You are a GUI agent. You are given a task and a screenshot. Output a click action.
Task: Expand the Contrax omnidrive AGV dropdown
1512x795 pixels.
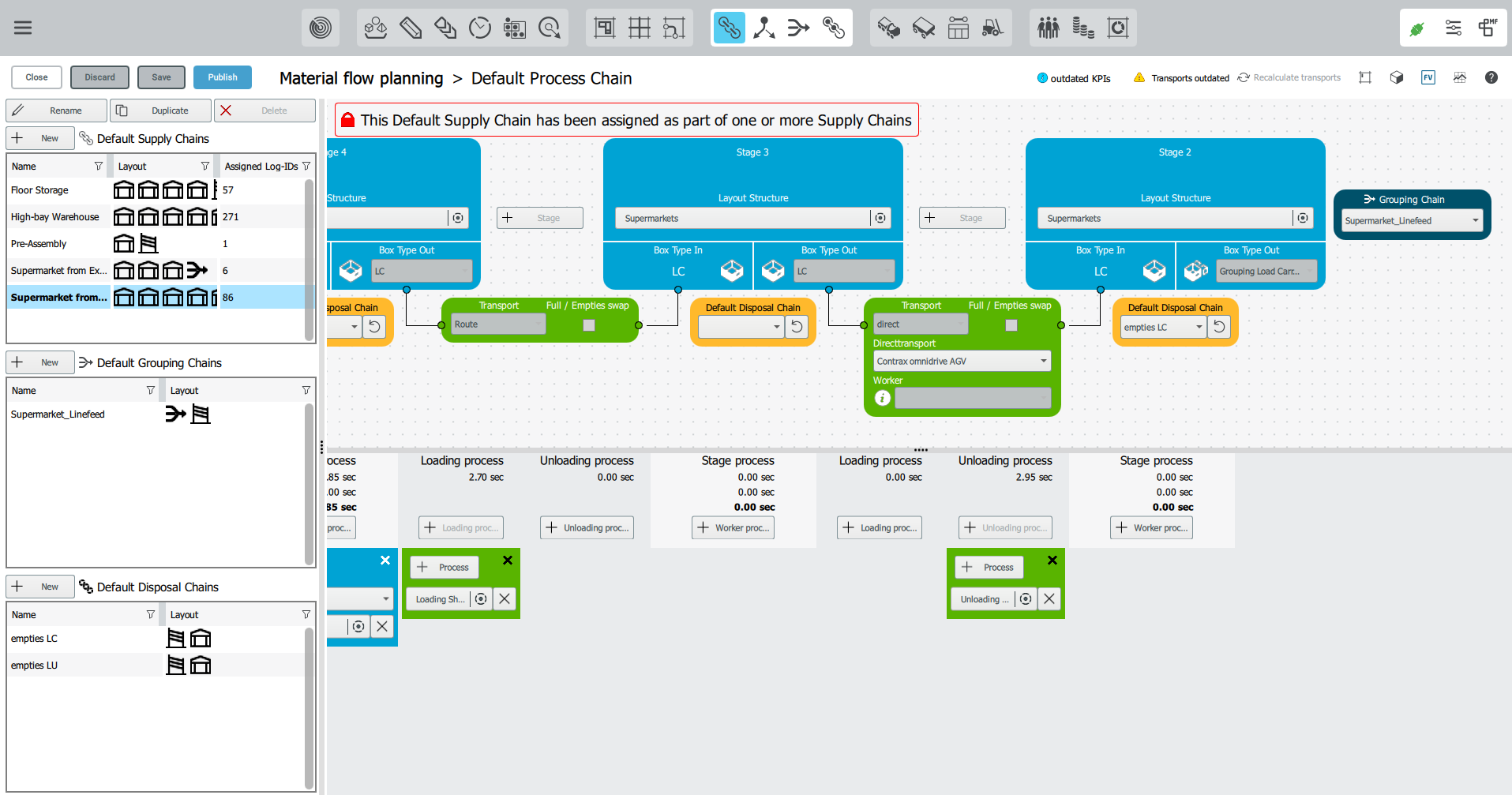point(1043,362)
